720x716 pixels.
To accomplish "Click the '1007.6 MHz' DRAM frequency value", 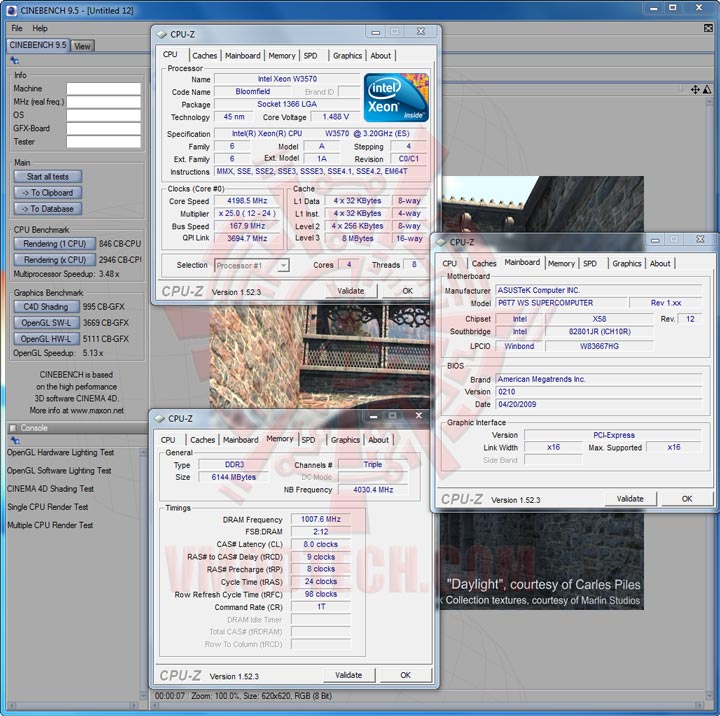I will click(x=321, y=519).
